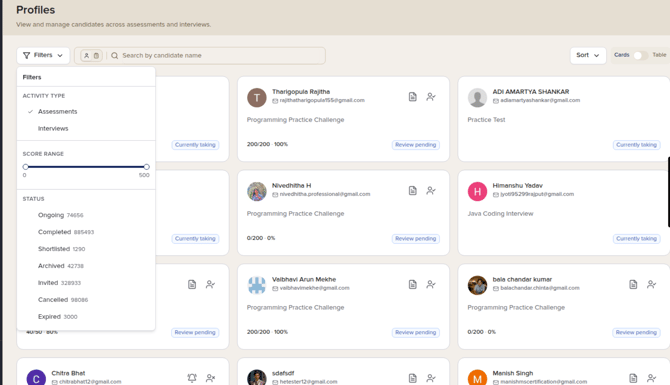Click shortlist person icon on Vaibhavi Arun Mekhe card
The height and width of the screenshot is (385, 670).
coord(431,285)
